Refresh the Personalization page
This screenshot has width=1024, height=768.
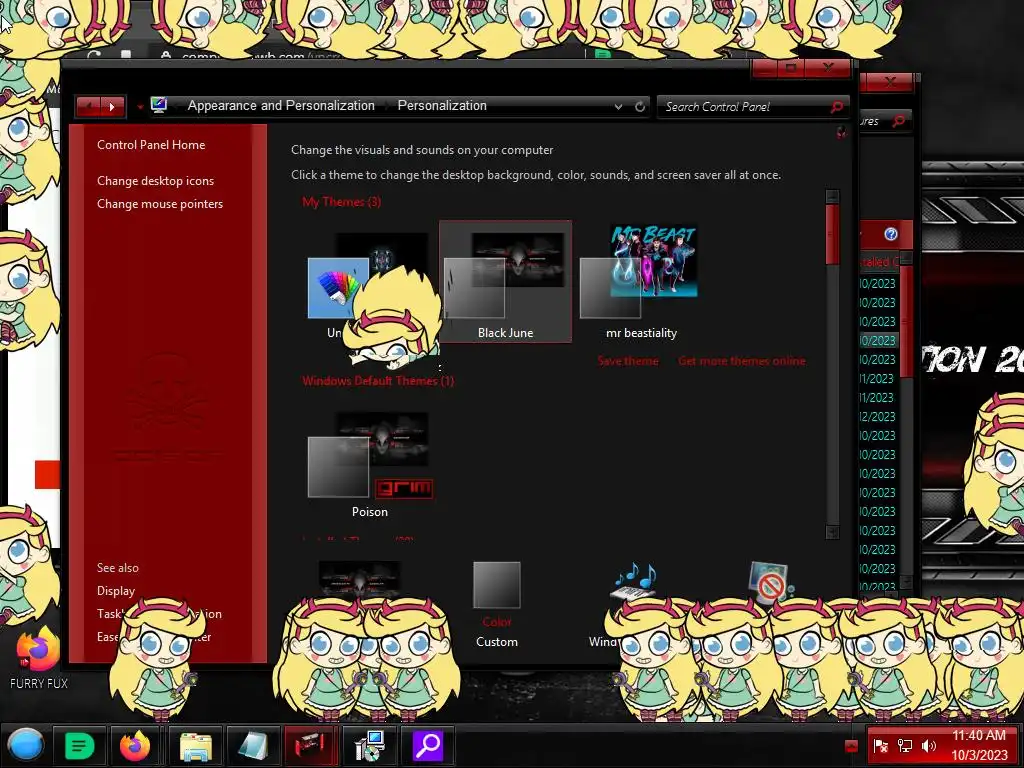640,106
